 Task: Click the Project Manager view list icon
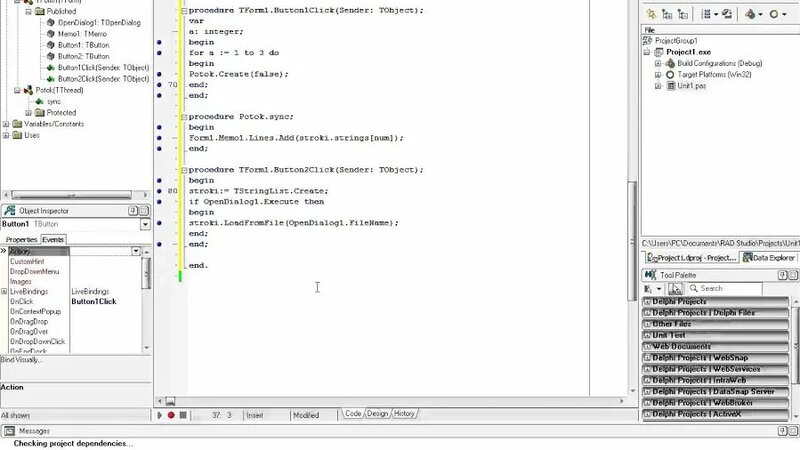click(x=706, y=14)
